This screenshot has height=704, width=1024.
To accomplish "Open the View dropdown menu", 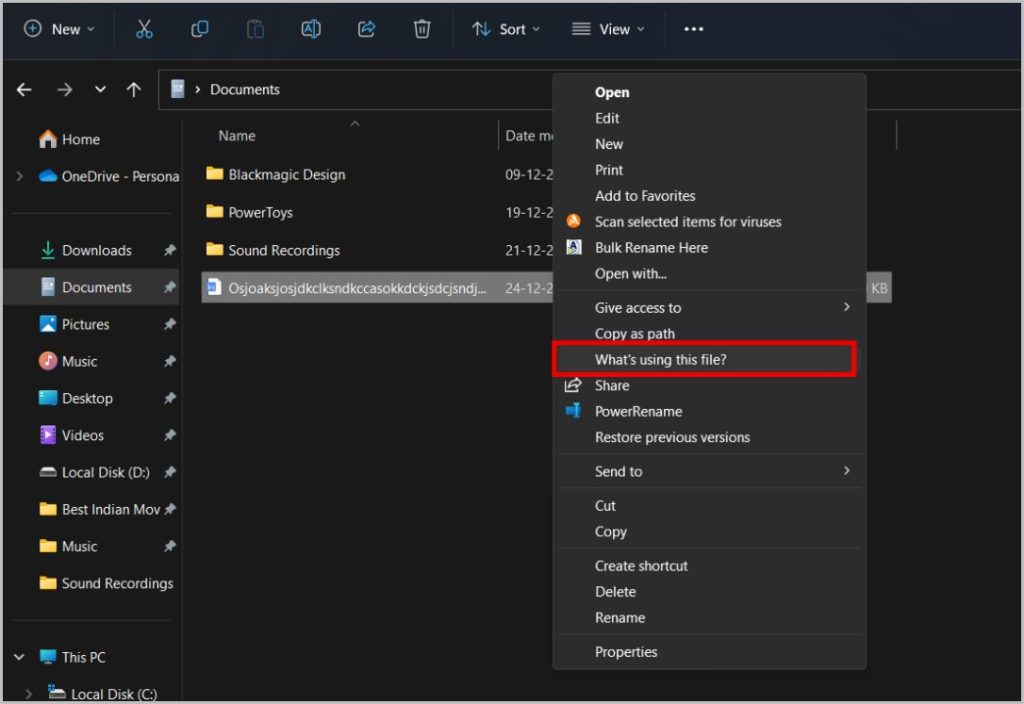I will coord(608,29).
